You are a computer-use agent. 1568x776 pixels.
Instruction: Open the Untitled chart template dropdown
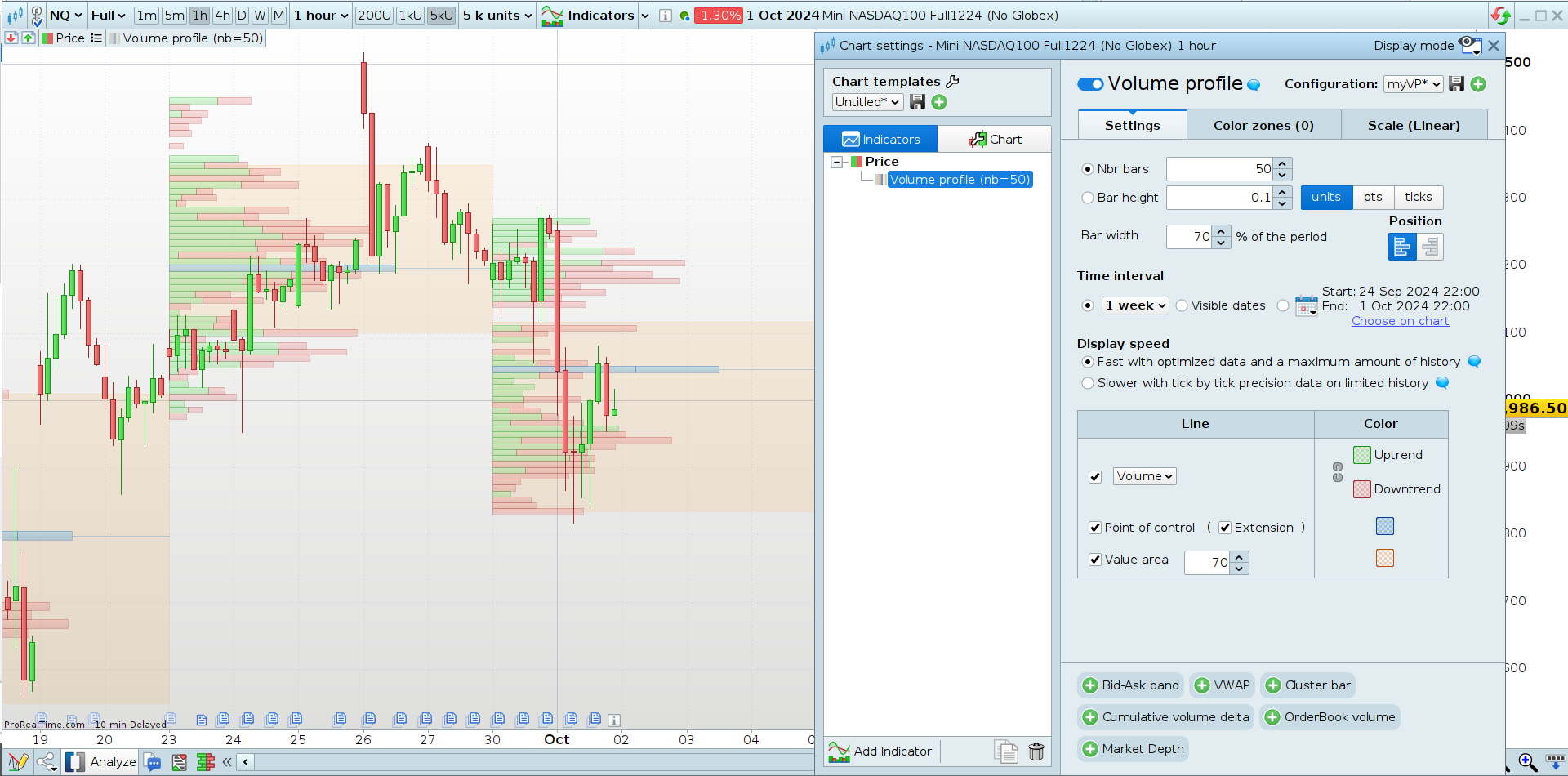[867, 102]
